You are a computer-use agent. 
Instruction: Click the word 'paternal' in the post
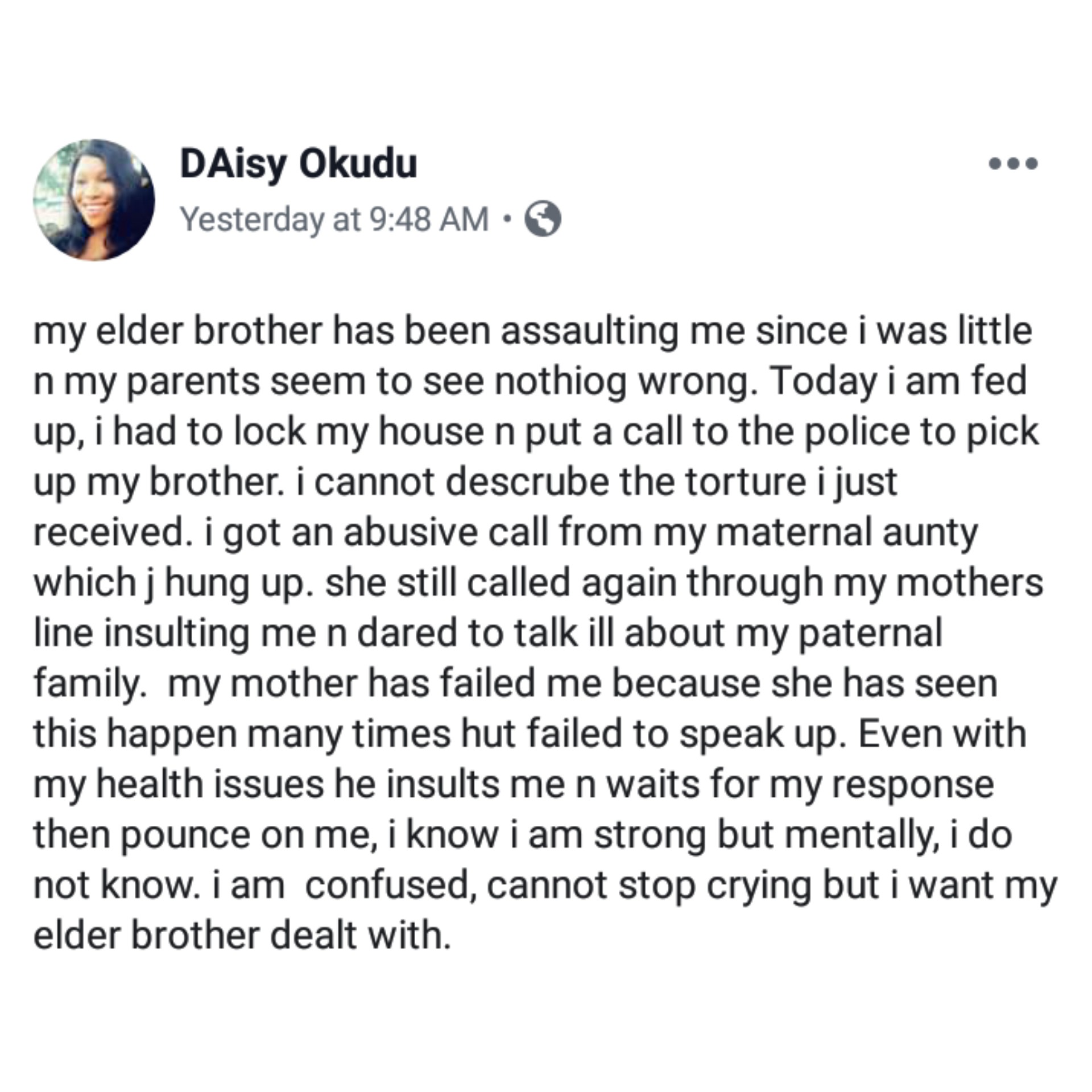click(870, 632)
